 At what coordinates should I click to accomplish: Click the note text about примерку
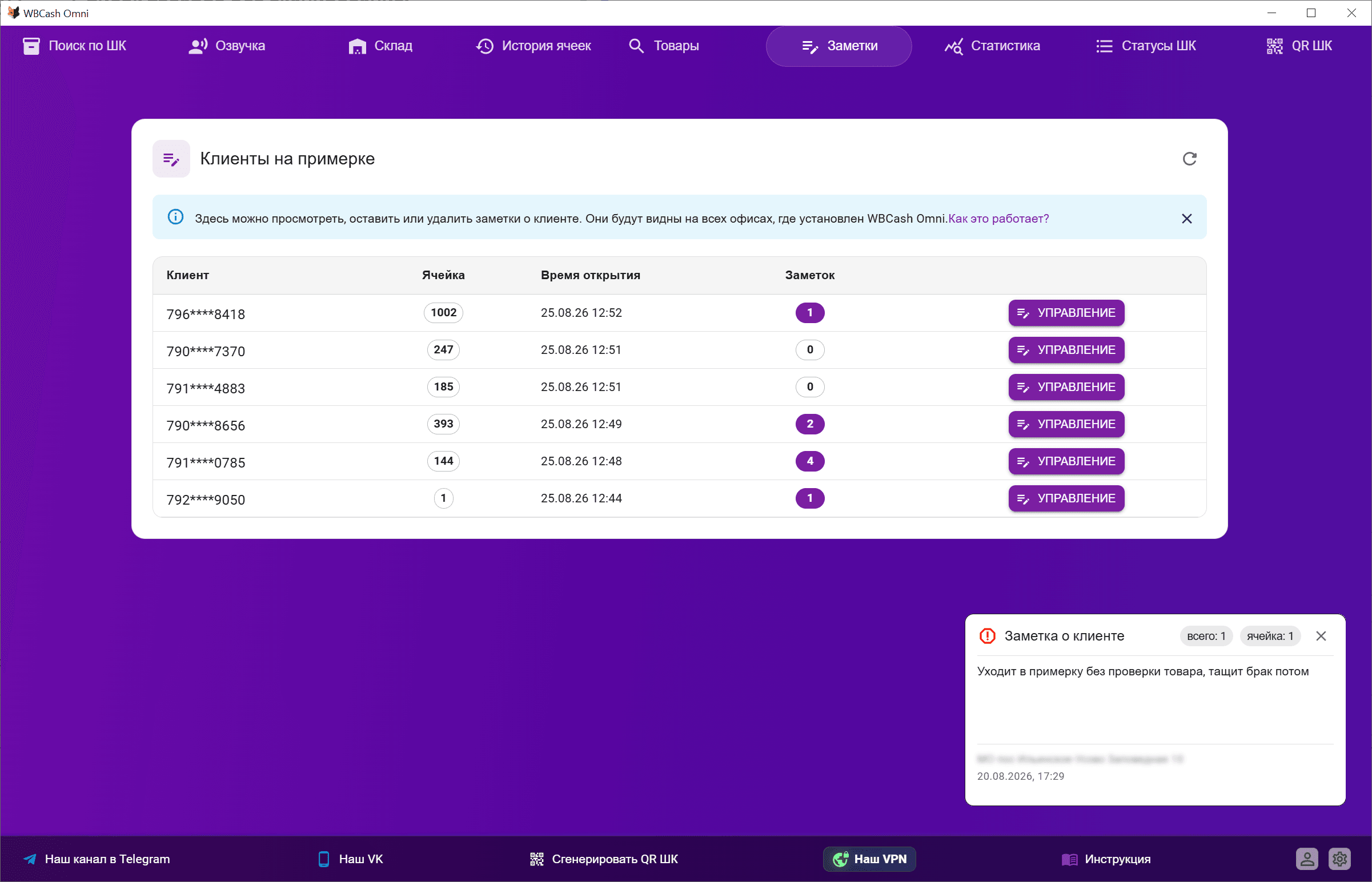[1142, 671]
